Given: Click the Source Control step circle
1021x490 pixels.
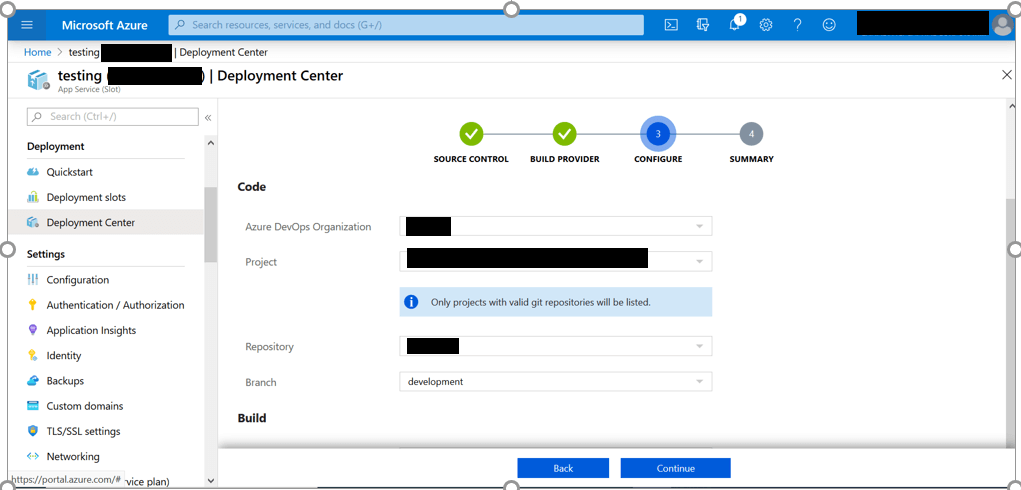Looking at the screenshot, I should [x=471, y=134].
